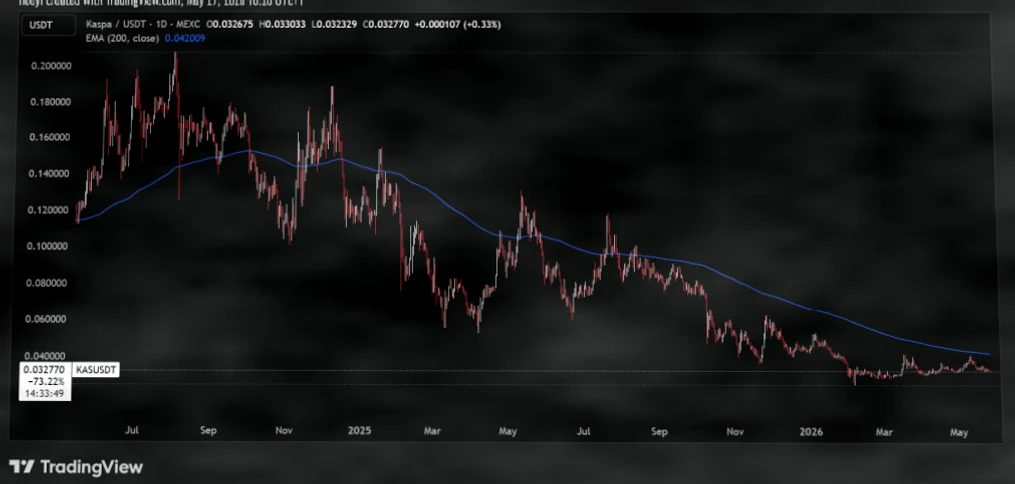
Task: Click the 0.060000 price axis label
Action: (51, 319)
